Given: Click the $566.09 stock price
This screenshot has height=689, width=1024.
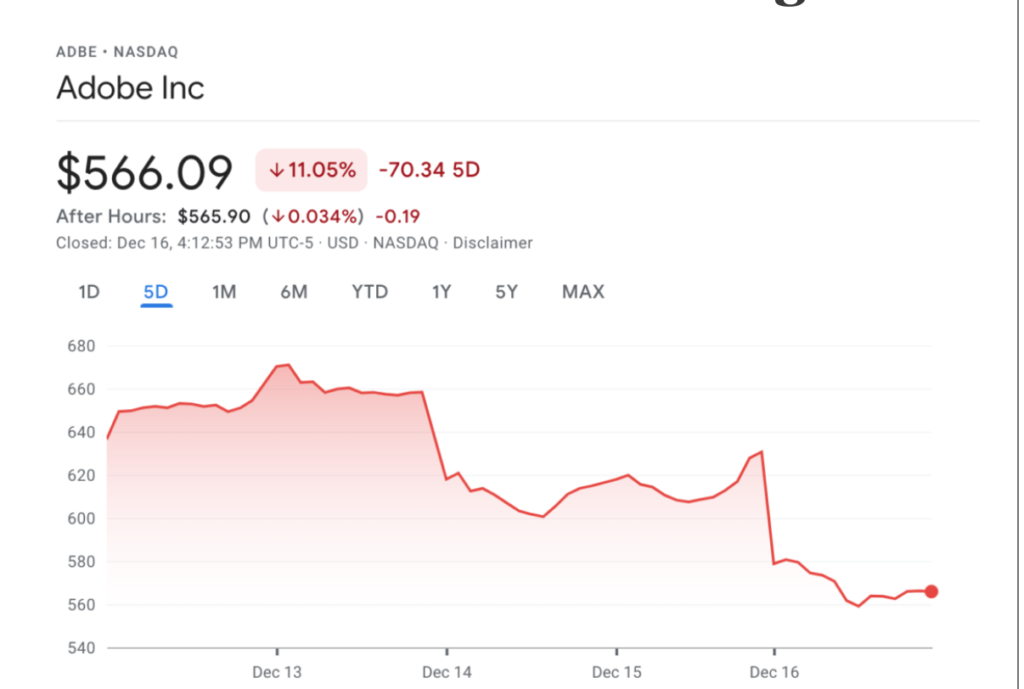Looking at the screenshot, I should tap(145, 172).
